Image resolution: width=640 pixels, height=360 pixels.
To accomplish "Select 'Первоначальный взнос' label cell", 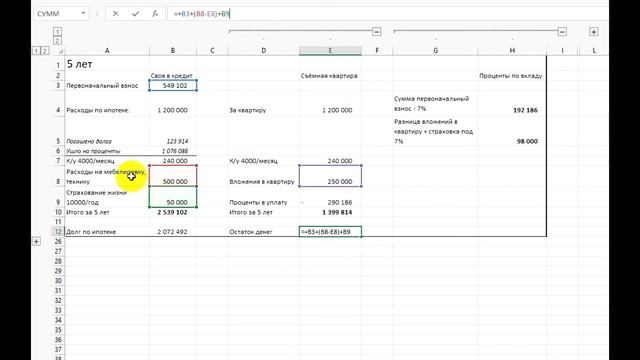I will [107, 86].
